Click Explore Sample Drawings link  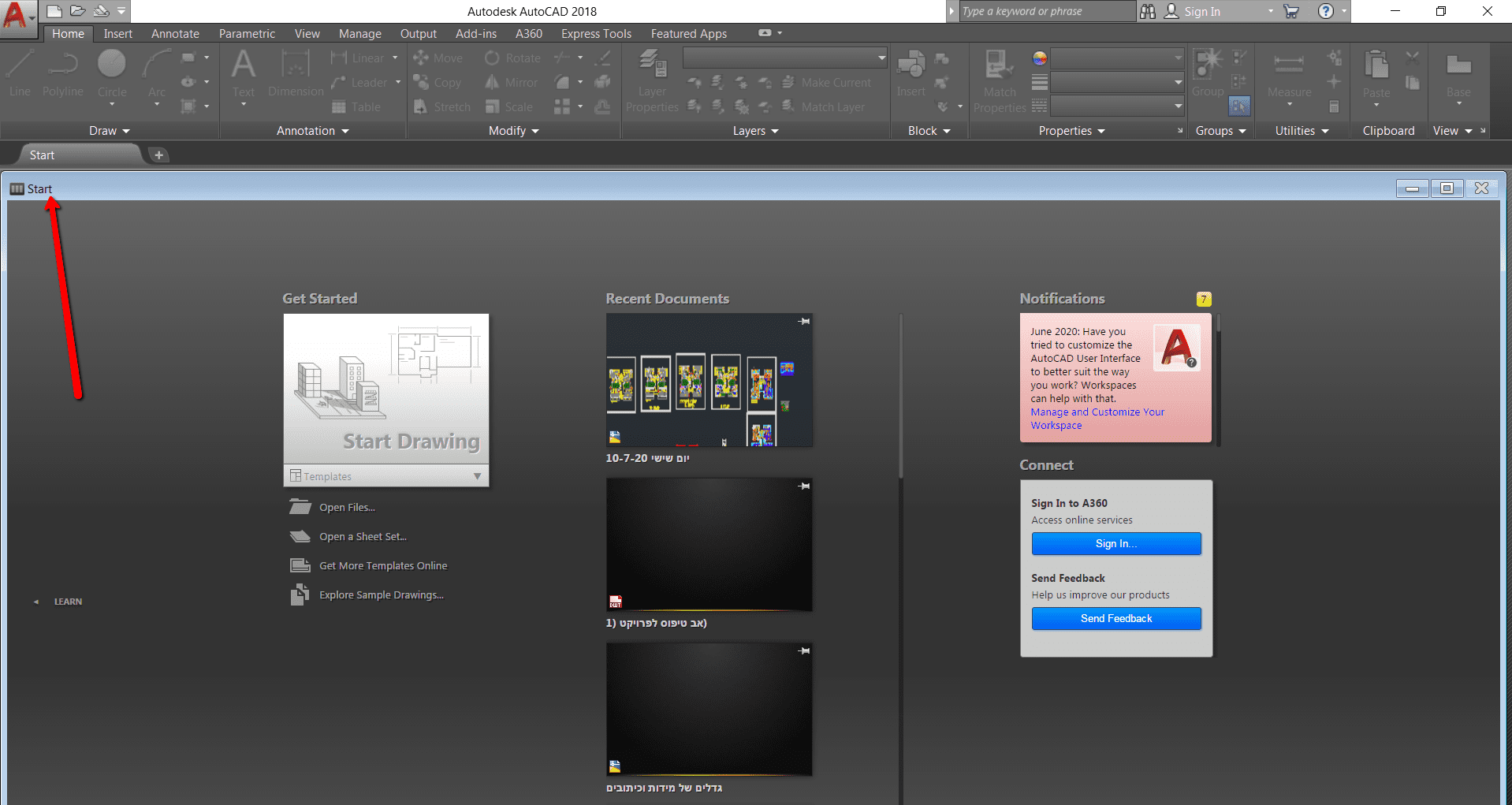pos(382,595)
